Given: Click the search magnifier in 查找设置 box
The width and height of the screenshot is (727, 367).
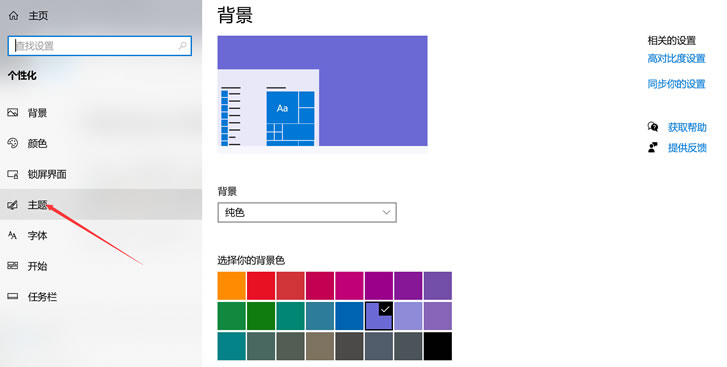Looking at the screenshot, I should coord(182,46).
